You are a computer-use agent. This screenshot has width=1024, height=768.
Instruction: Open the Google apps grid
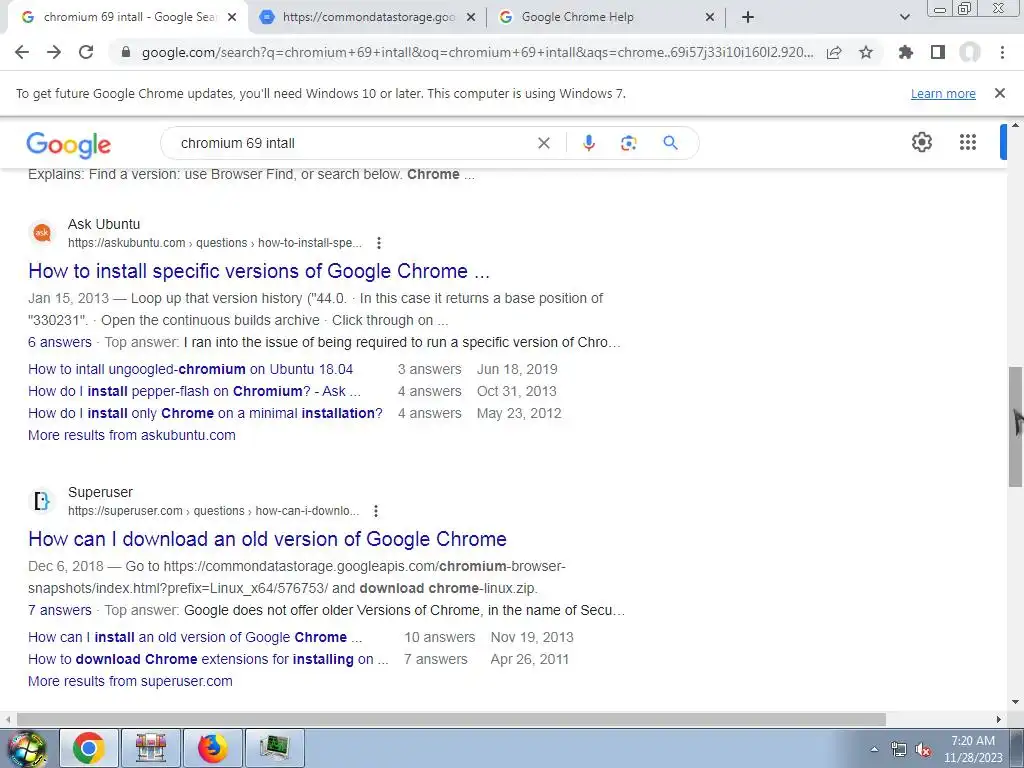tap(968, 142)
